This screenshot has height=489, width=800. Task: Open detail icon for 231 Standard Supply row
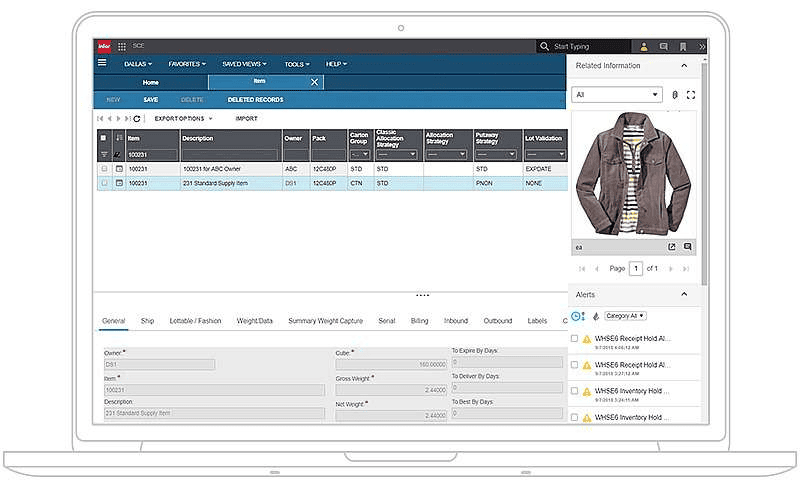(x=119, y=183)
